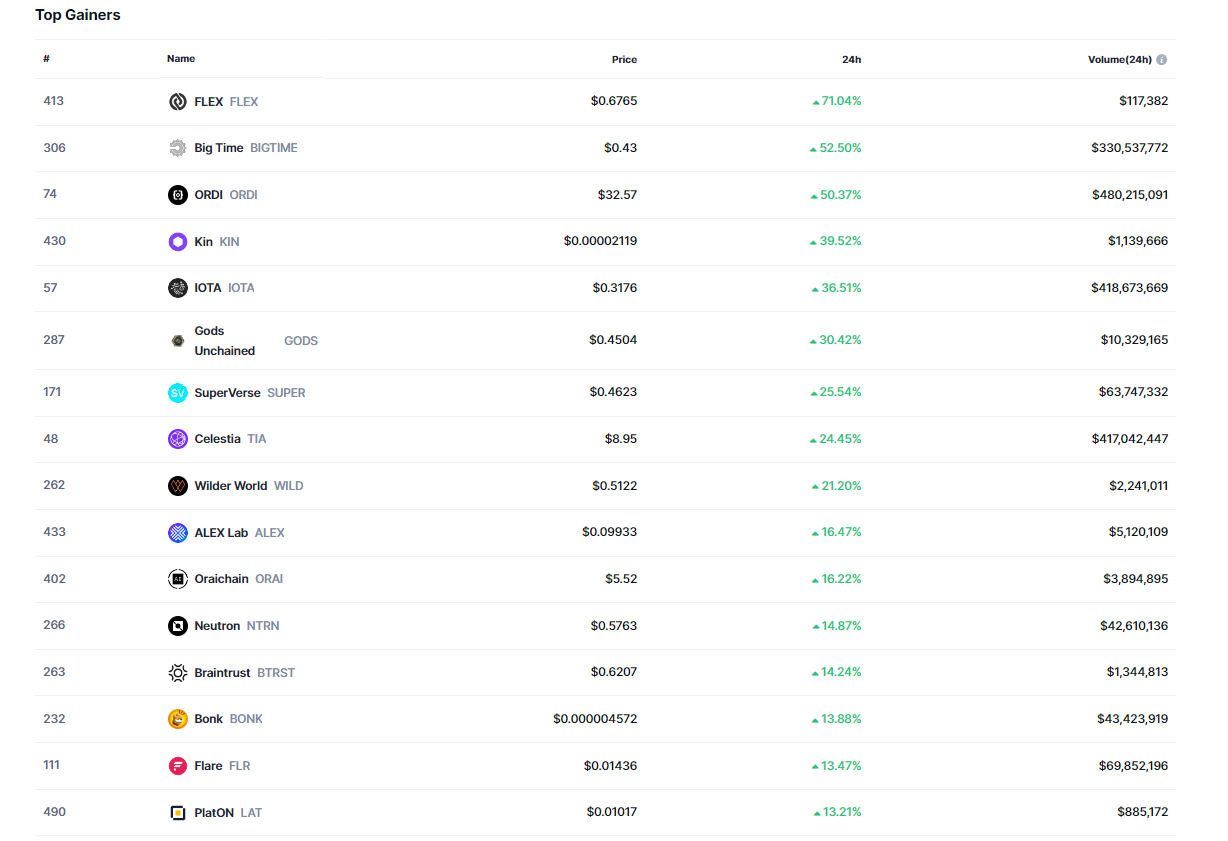This screenshot has height=841, width=1228.
Task: Open the ORDI coin name link
Action: tap(208, 195)
